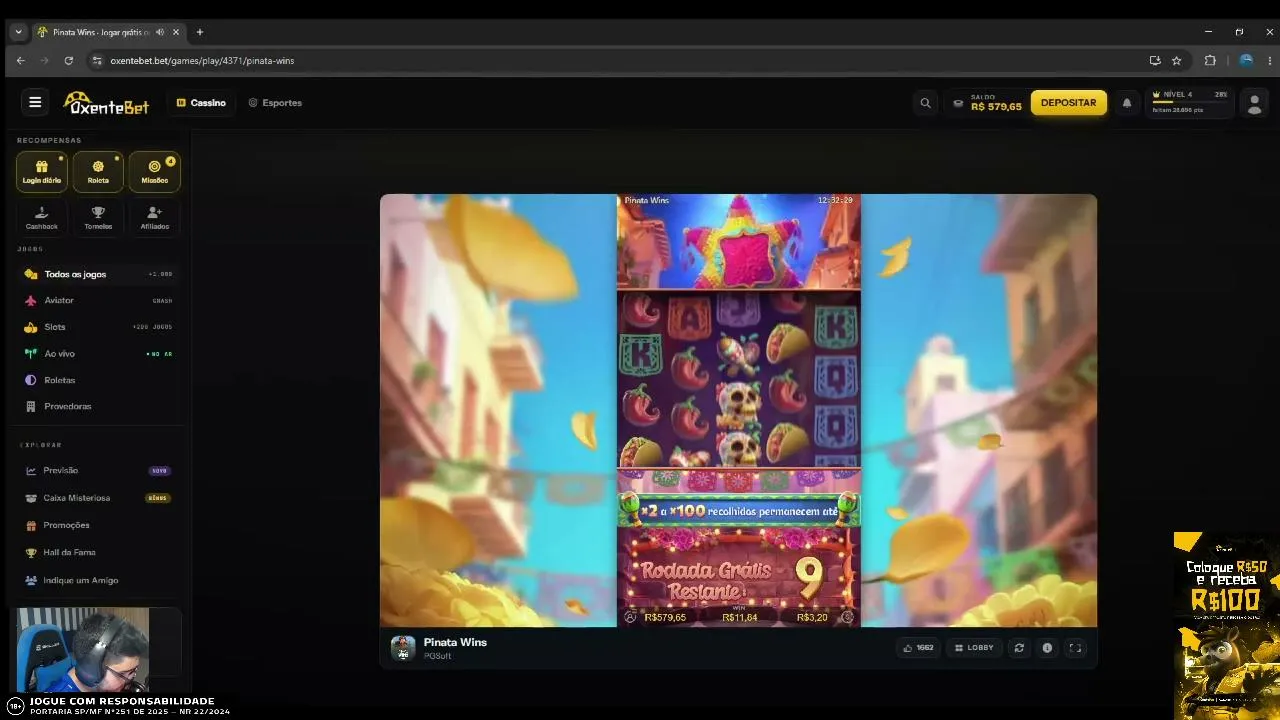Image resolution: width=1280 pixels, height=720 pixels.
Task: Like the Pinata Wins game (1662)
Action: click(x=918, y=648)
